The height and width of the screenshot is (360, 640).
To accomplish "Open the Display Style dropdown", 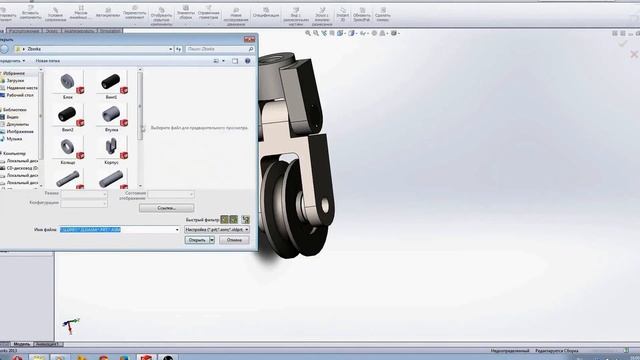I will pyautogui.click(x=352, y=33).
